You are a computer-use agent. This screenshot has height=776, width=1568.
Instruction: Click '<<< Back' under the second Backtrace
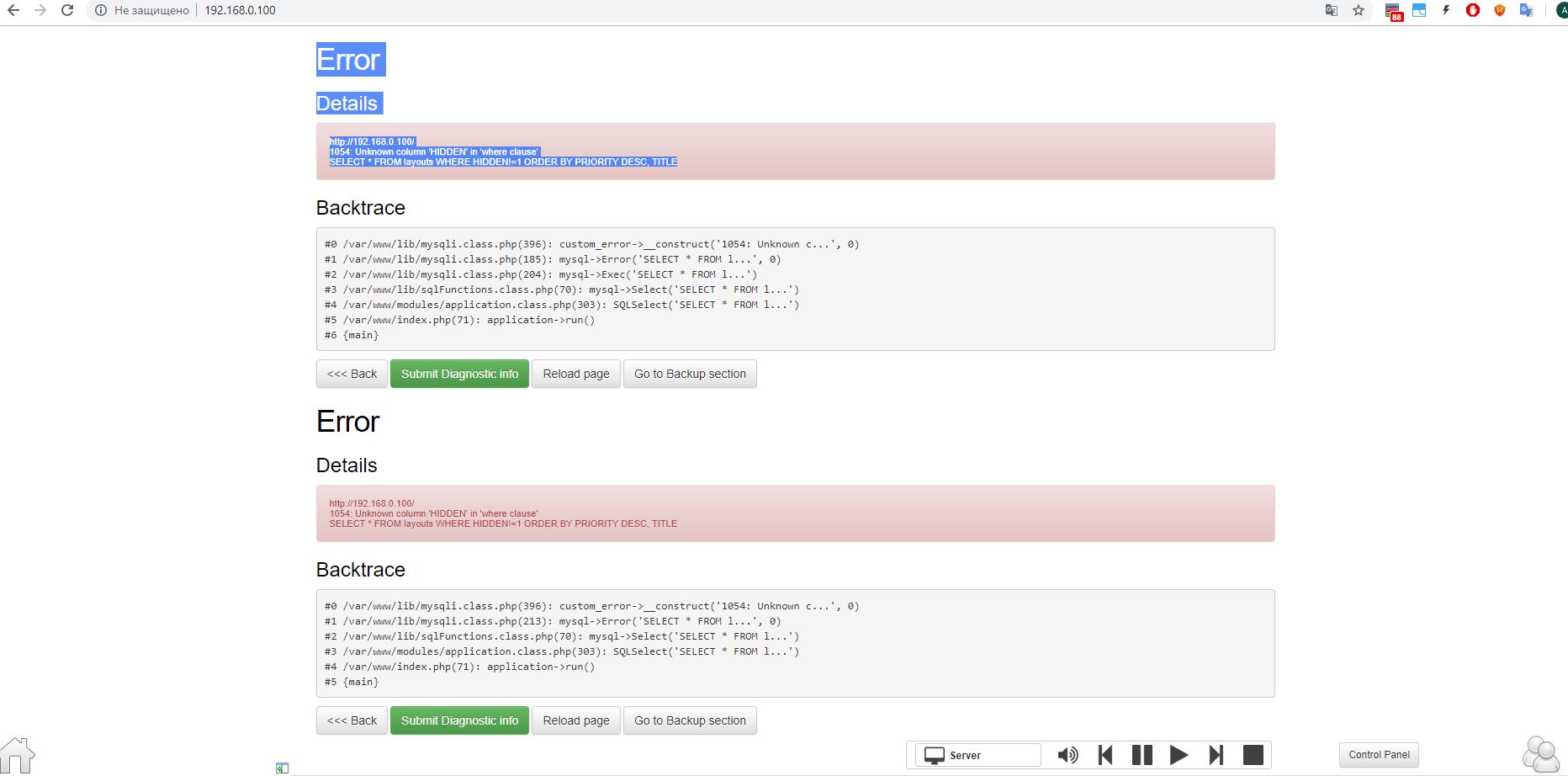(352, 720)
